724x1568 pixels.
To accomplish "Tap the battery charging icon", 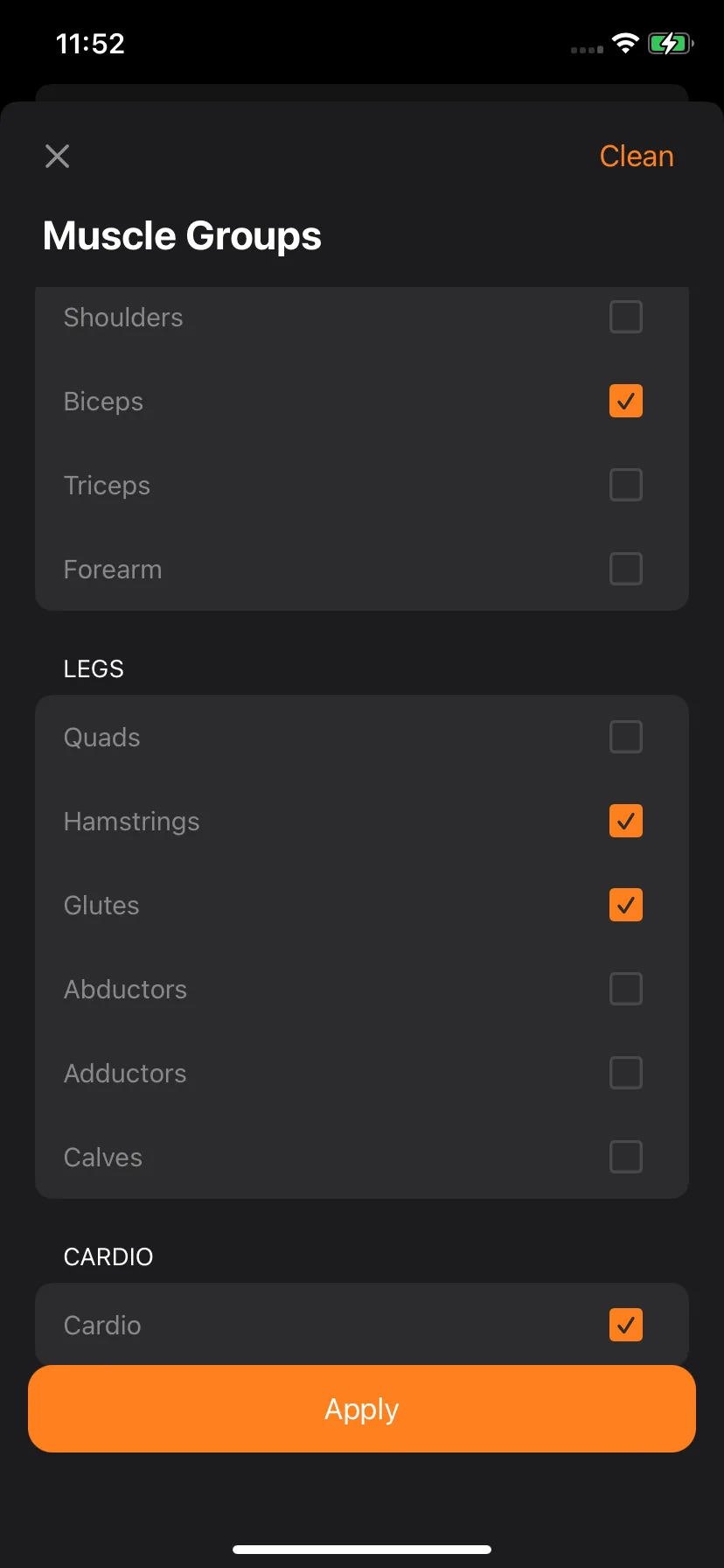I will (x=671, y=43).
